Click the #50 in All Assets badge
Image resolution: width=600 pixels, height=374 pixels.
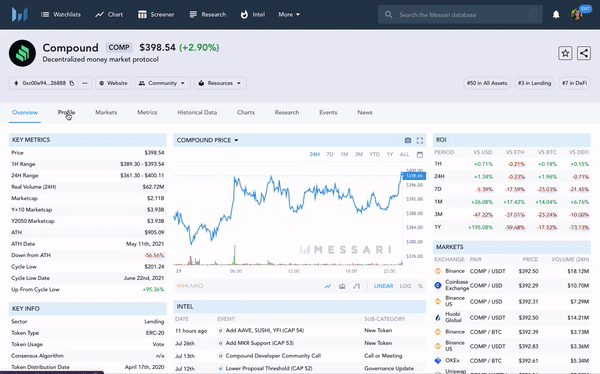[487, 83]
